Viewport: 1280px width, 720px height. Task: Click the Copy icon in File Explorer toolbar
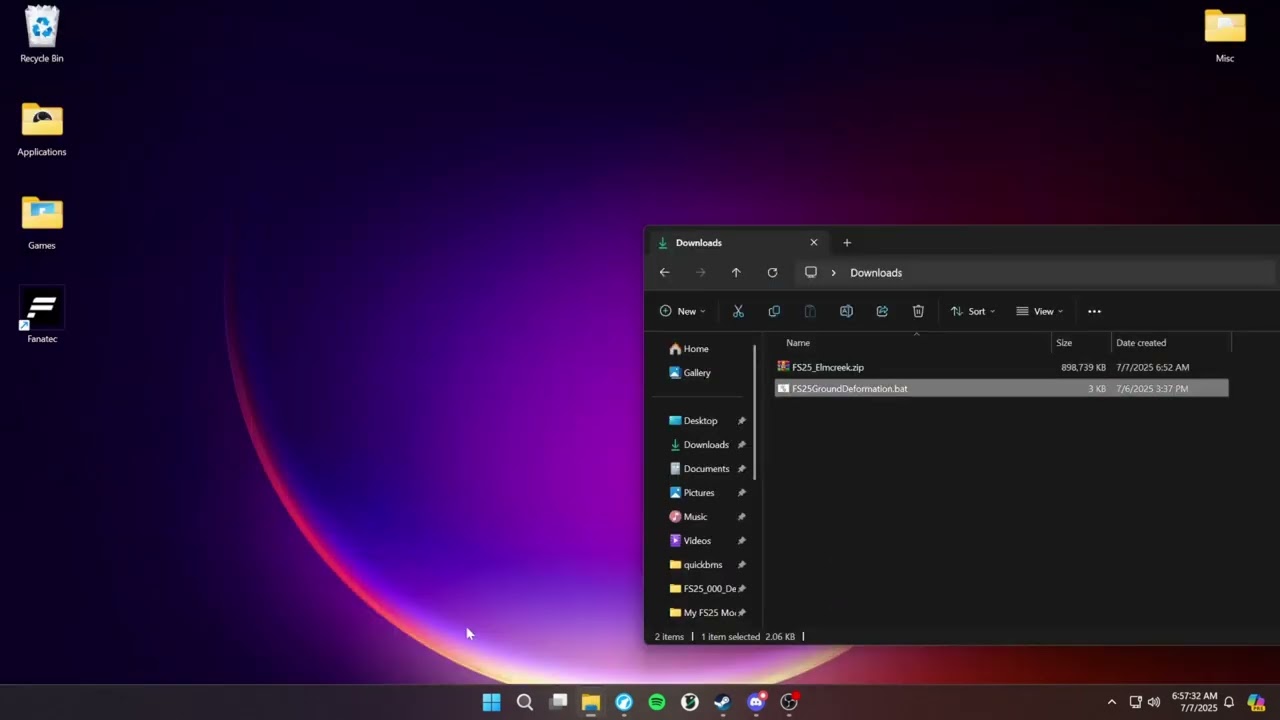coord(774,311)
